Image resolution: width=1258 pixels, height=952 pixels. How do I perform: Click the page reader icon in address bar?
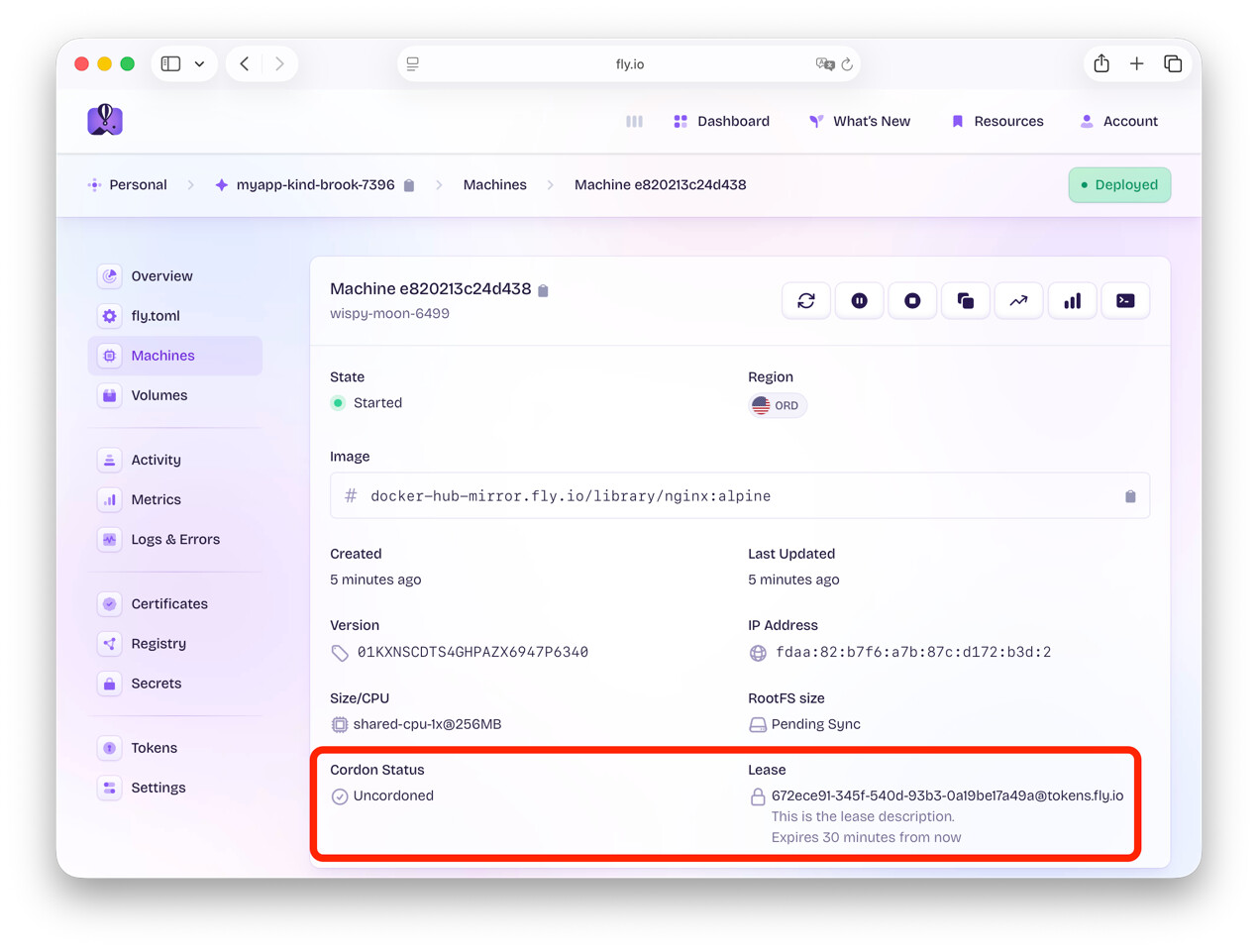point(413,64)
